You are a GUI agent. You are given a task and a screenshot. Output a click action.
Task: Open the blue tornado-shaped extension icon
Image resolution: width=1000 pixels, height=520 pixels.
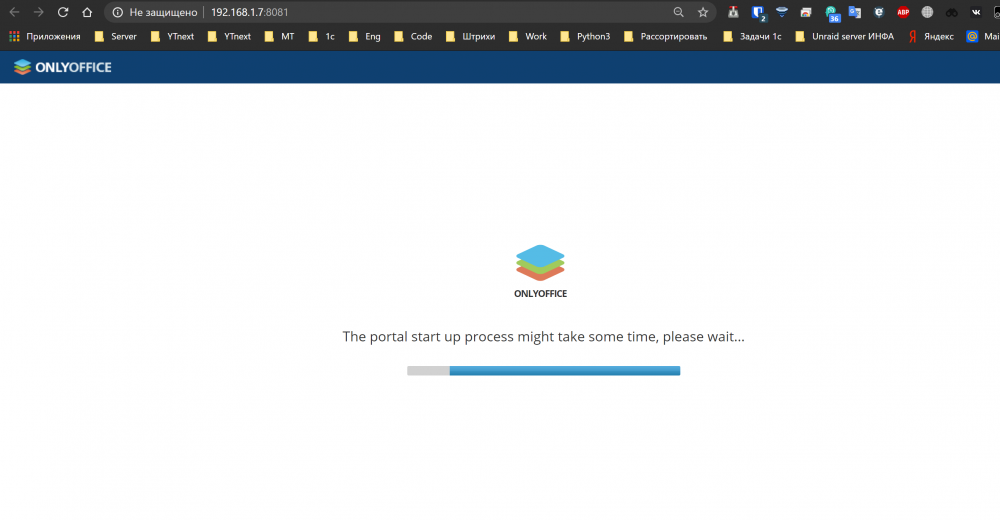click(x=782, y=12)
